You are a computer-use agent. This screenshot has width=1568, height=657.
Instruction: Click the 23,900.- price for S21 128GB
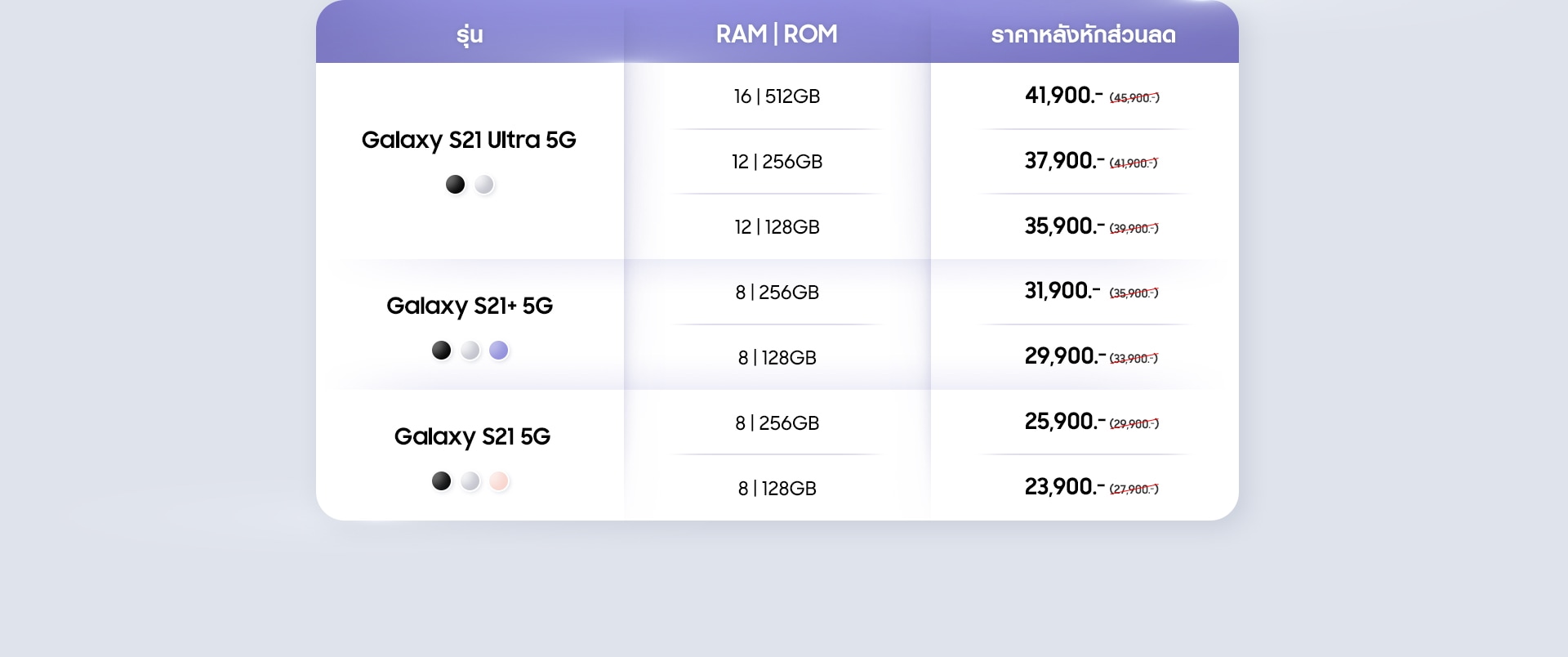click(1065, 487)
